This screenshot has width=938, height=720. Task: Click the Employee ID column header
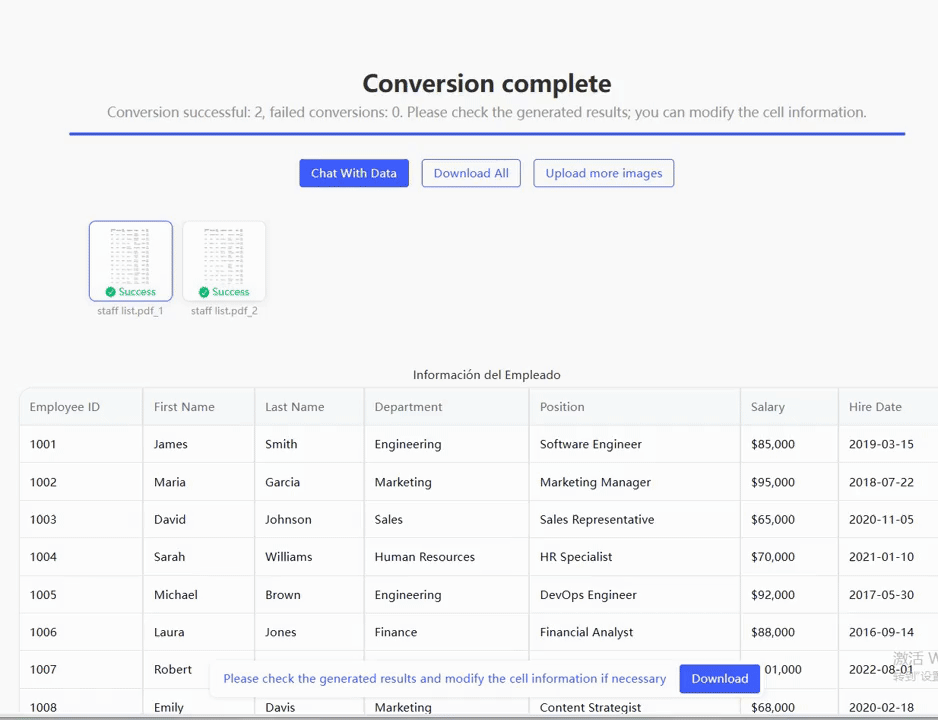65,407
